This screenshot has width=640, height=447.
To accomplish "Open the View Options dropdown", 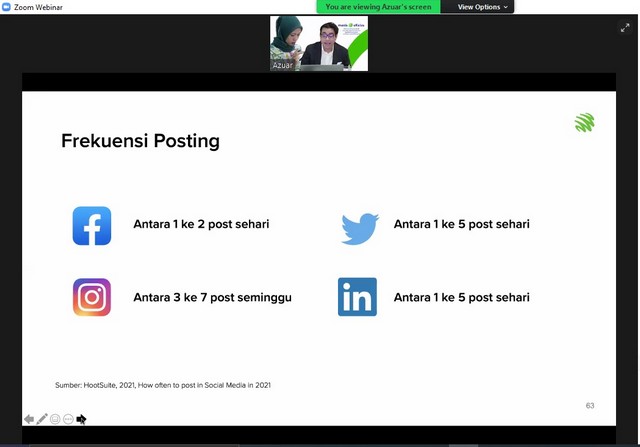I will [x=482, y=7].
